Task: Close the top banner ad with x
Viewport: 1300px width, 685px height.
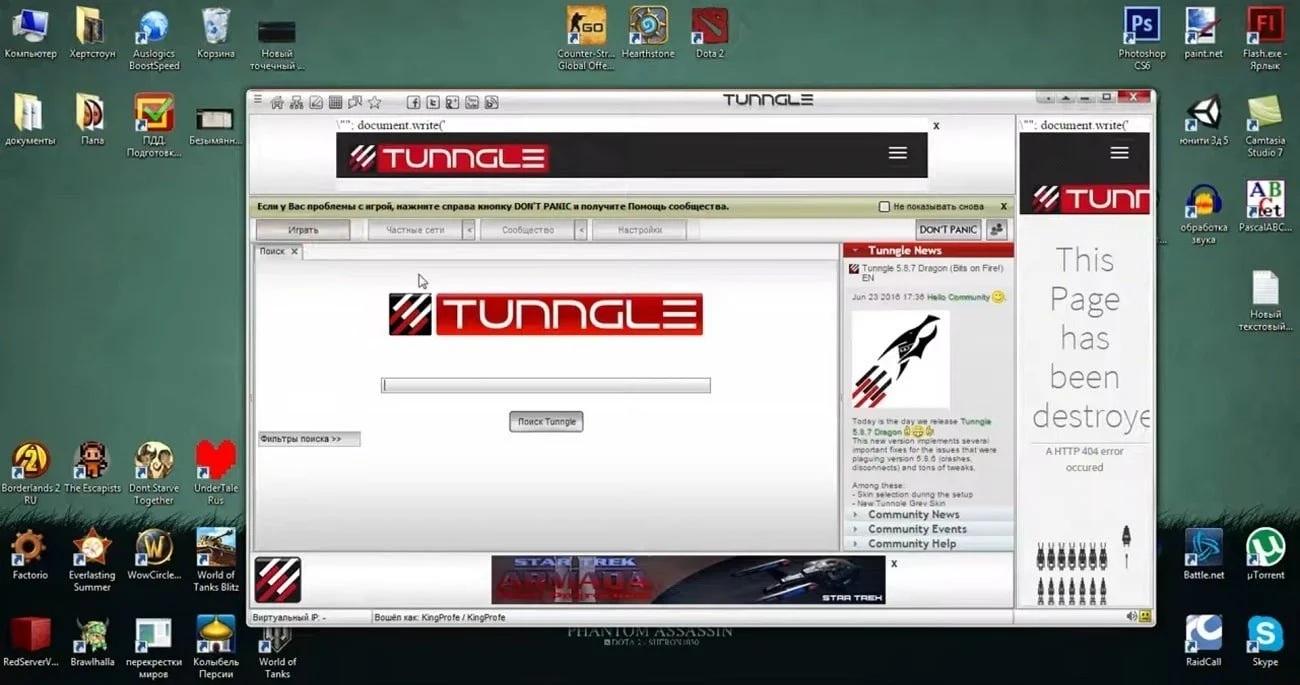Action: (936, 126)
